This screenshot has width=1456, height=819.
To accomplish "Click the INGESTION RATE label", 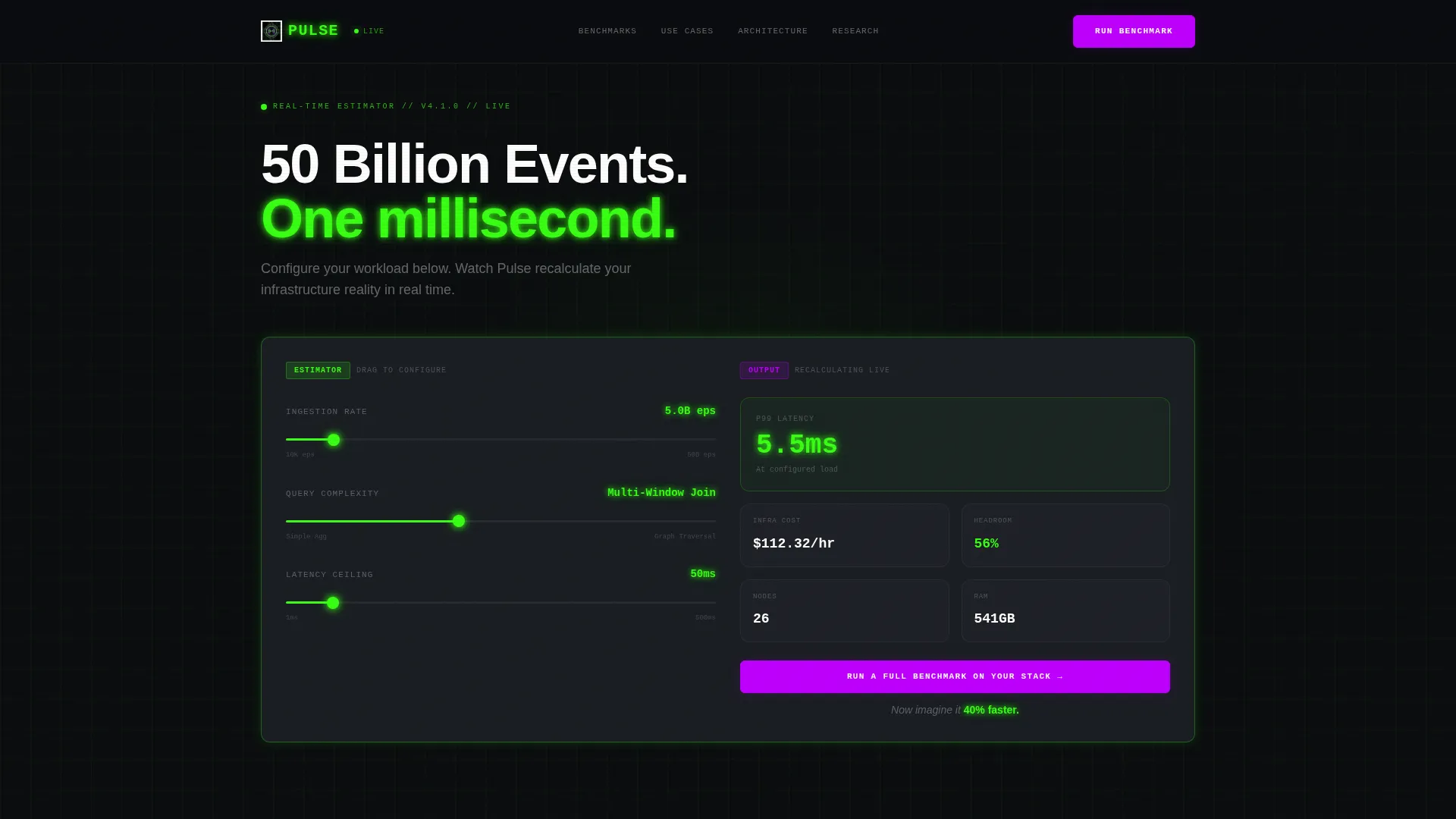I will click(x=327, y=412).
